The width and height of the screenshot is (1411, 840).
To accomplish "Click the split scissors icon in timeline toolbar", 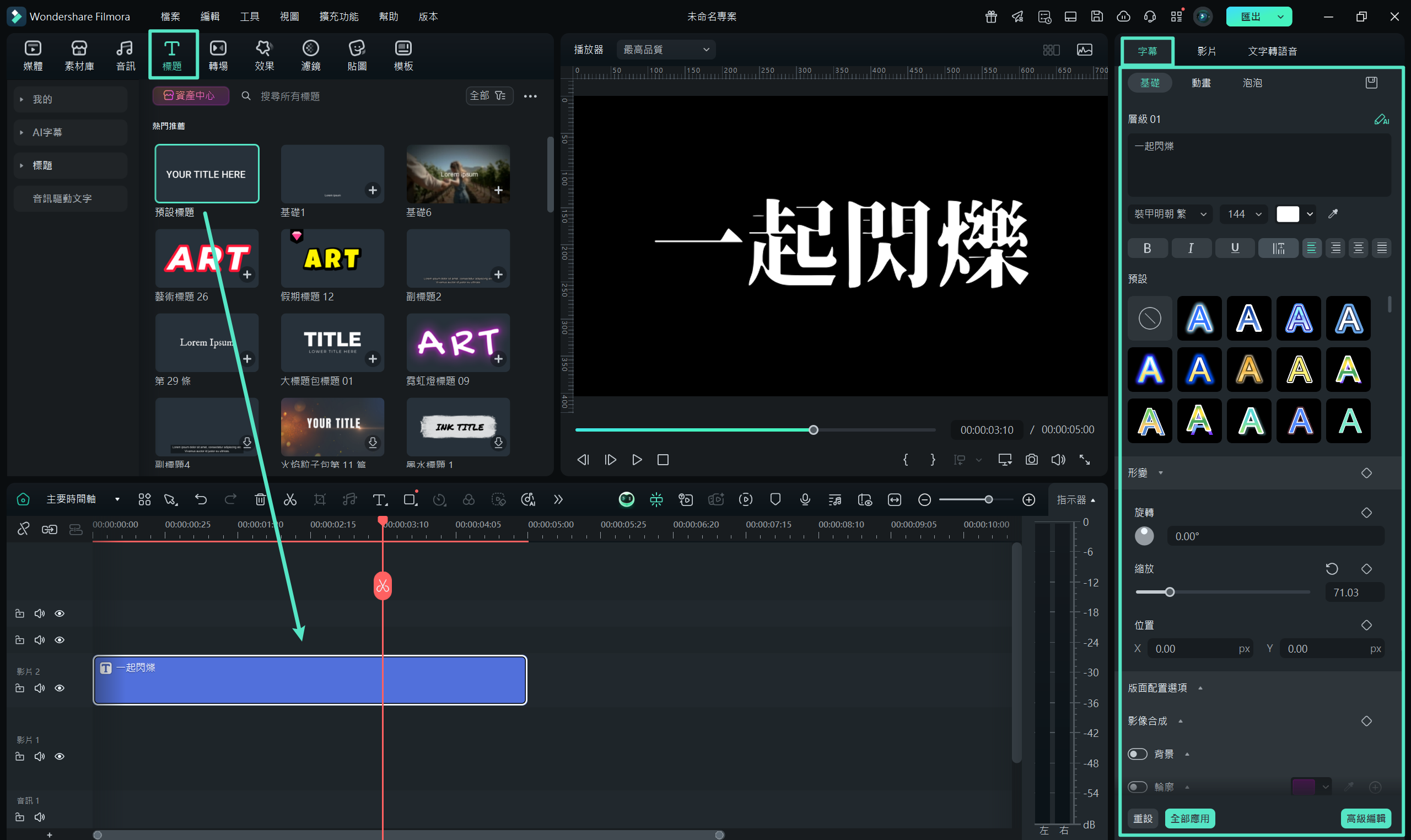I will [290, 499].
